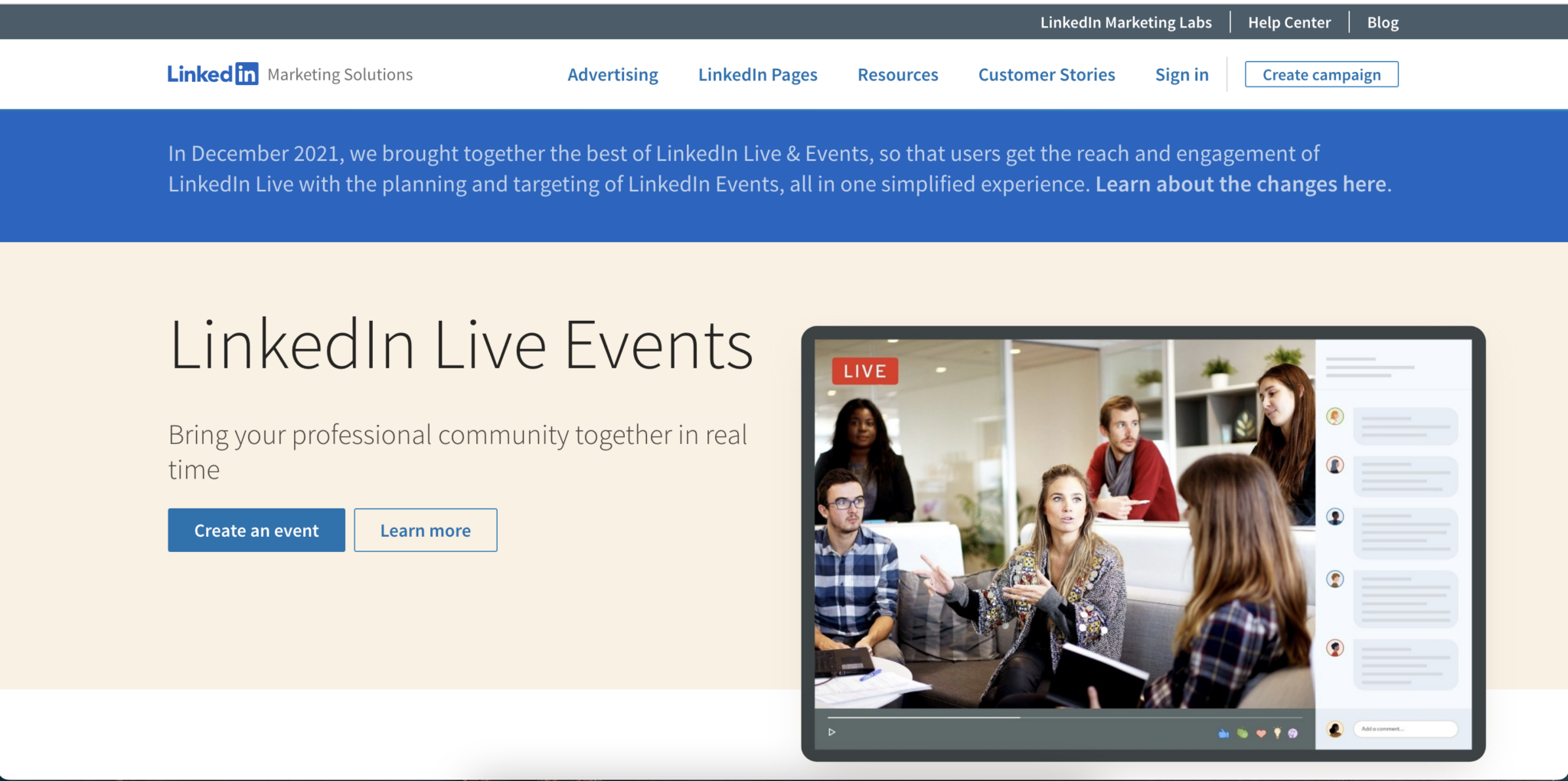The width and height of the screenshot is (1568, 781).
Task: Click the 'Bring your professional community together' subtitle
Action: (458, 452)
